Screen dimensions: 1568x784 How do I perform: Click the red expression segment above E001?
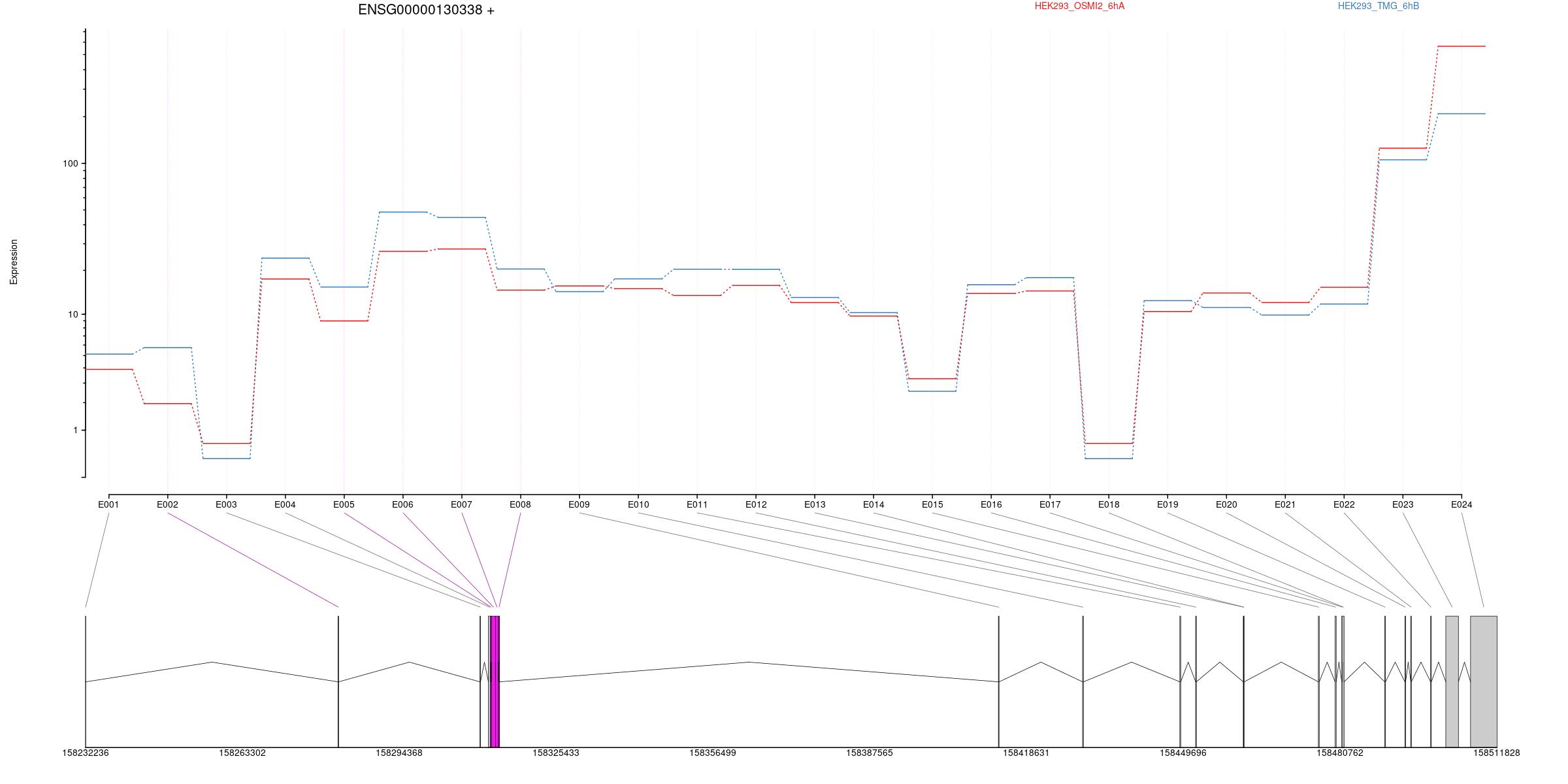click(109, 369)
